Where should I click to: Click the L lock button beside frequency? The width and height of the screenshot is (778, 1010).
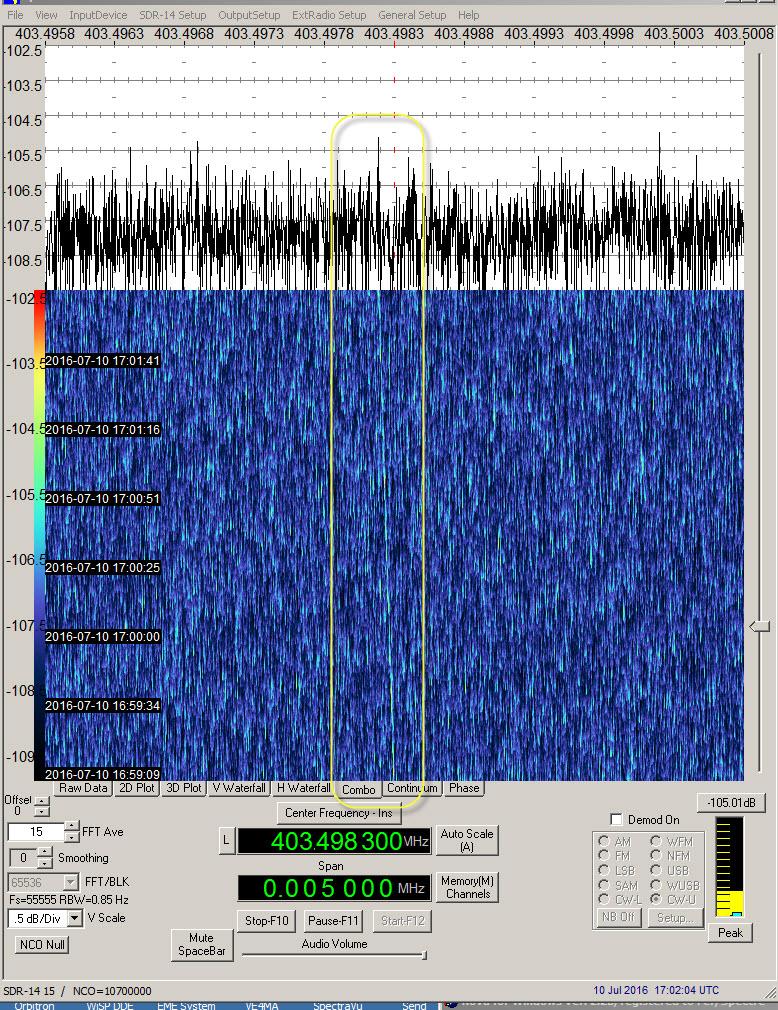[226, 841]
